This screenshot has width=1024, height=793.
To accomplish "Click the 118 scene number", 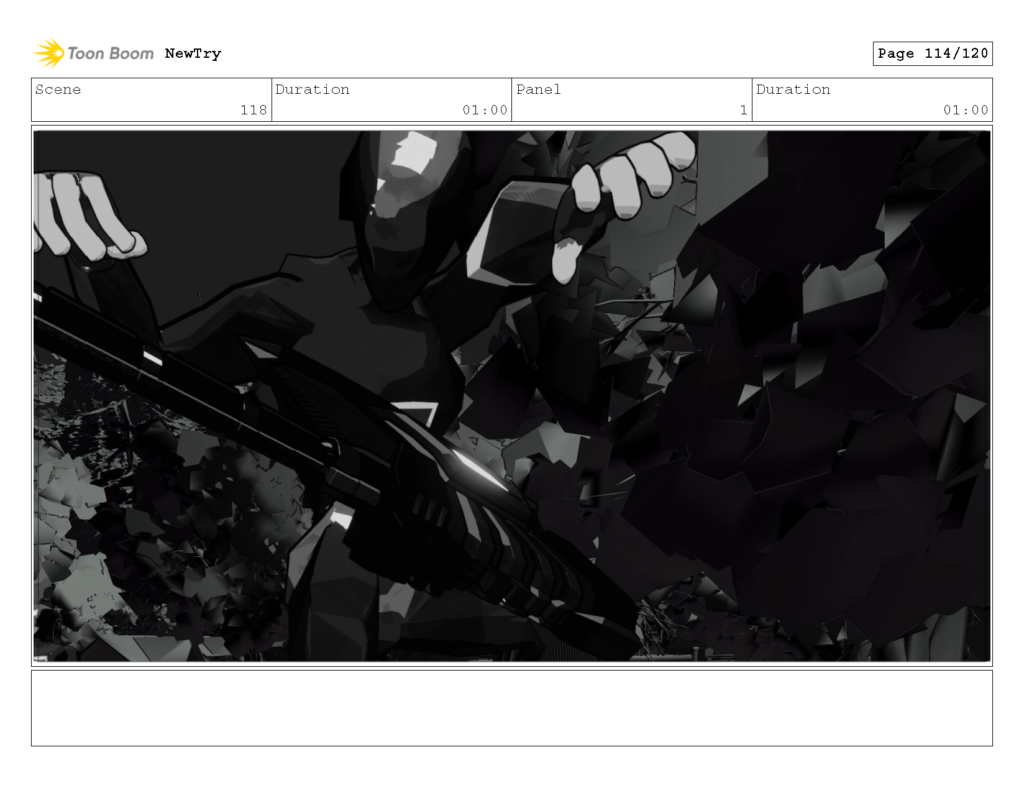I will click(x=259, y=110).
